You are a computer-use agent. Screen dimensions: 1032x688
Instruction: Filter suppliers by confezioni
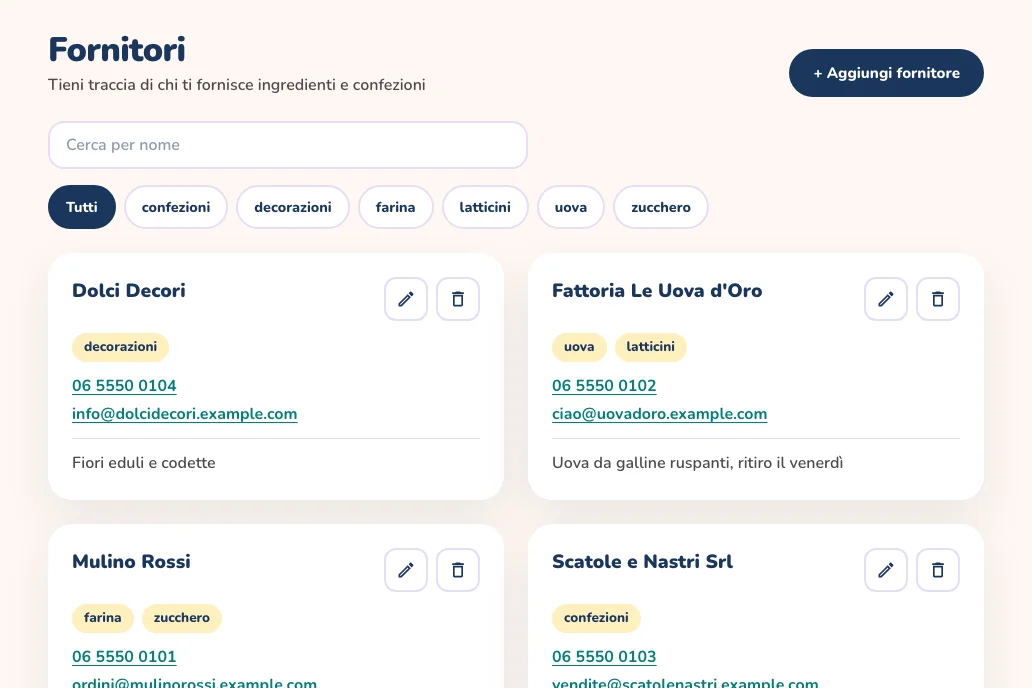(x=176, y=207)
